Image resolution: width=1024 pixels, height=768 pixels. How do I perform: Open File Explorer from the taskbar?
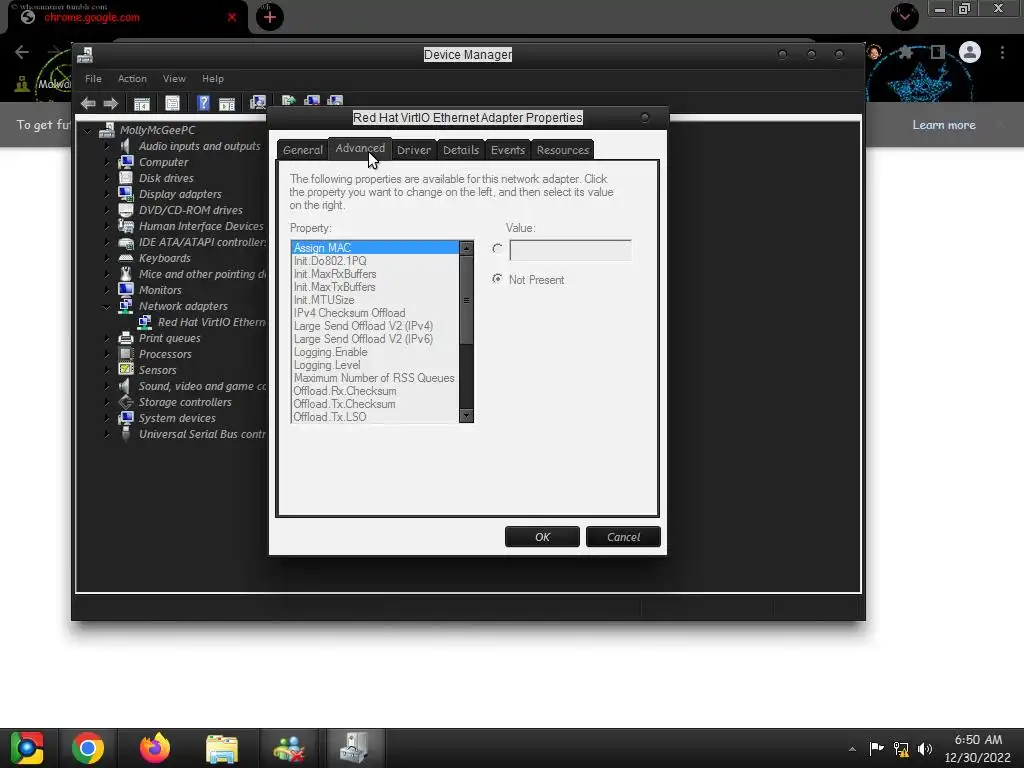click(x=222, y=748)
